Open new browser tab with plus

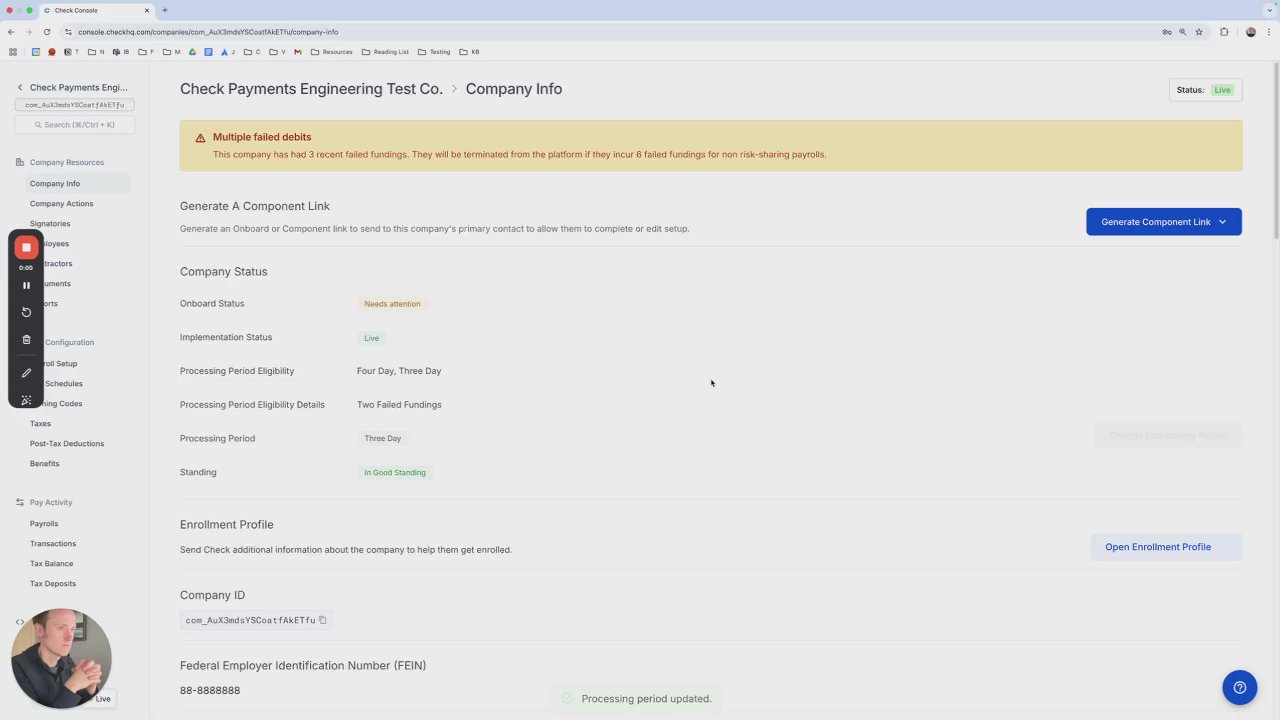(165, 10)
